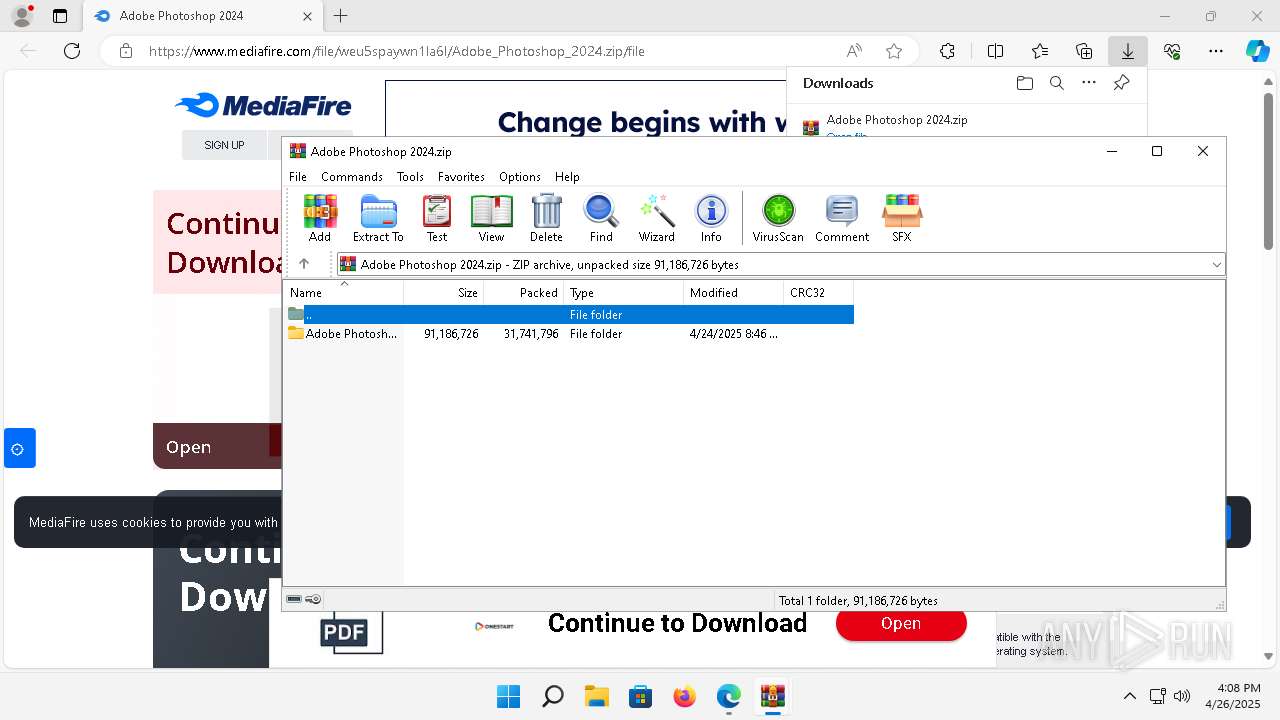Click the Delete trash icon in WinRAR
Screen dimensions: 1280x720
pos(546,218)
